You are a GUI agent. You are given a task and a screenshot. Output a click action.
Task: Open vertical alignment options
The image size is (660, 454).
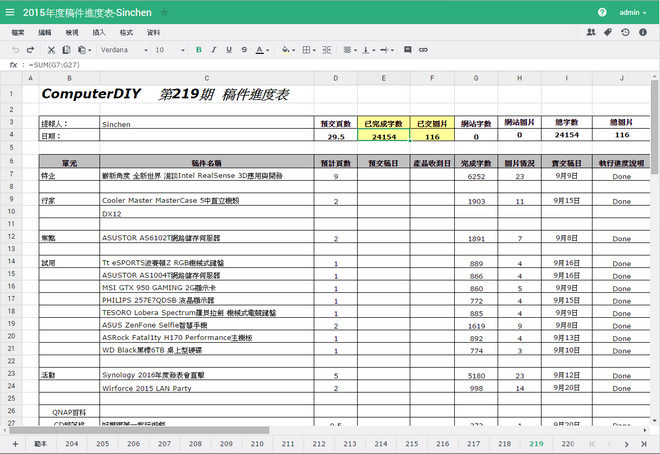click(368, 50)
